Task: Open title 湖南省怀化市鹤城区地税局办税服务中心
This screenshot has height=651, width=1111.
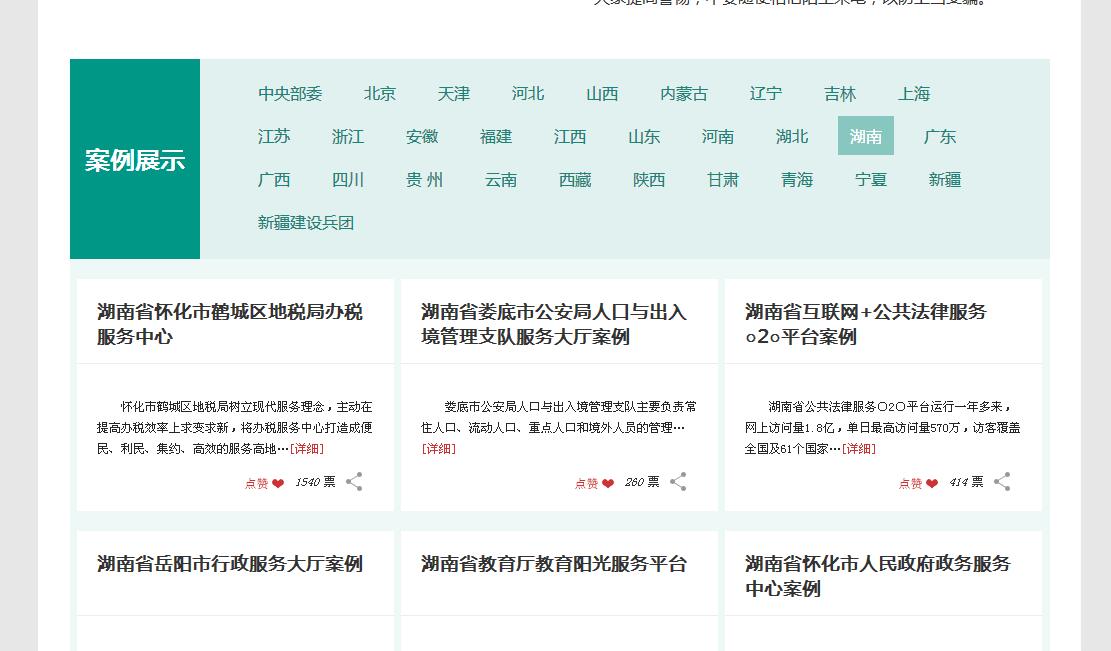Action: [230, 324]
